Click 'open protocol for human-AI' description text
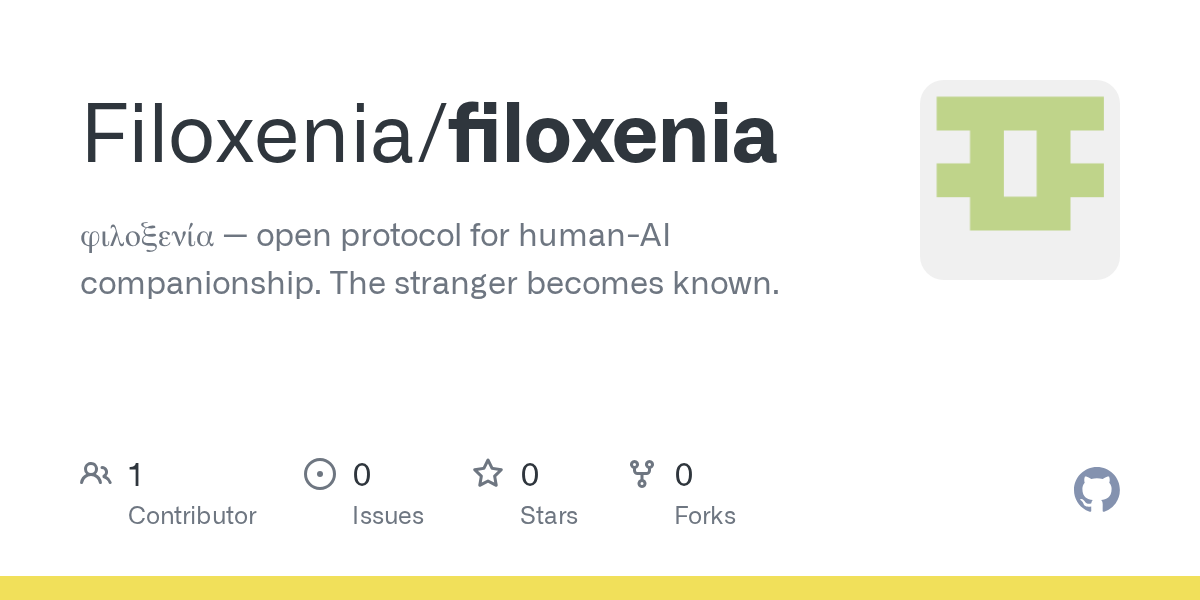This screenshot has width=1200, height=600. tap(463, 237)
